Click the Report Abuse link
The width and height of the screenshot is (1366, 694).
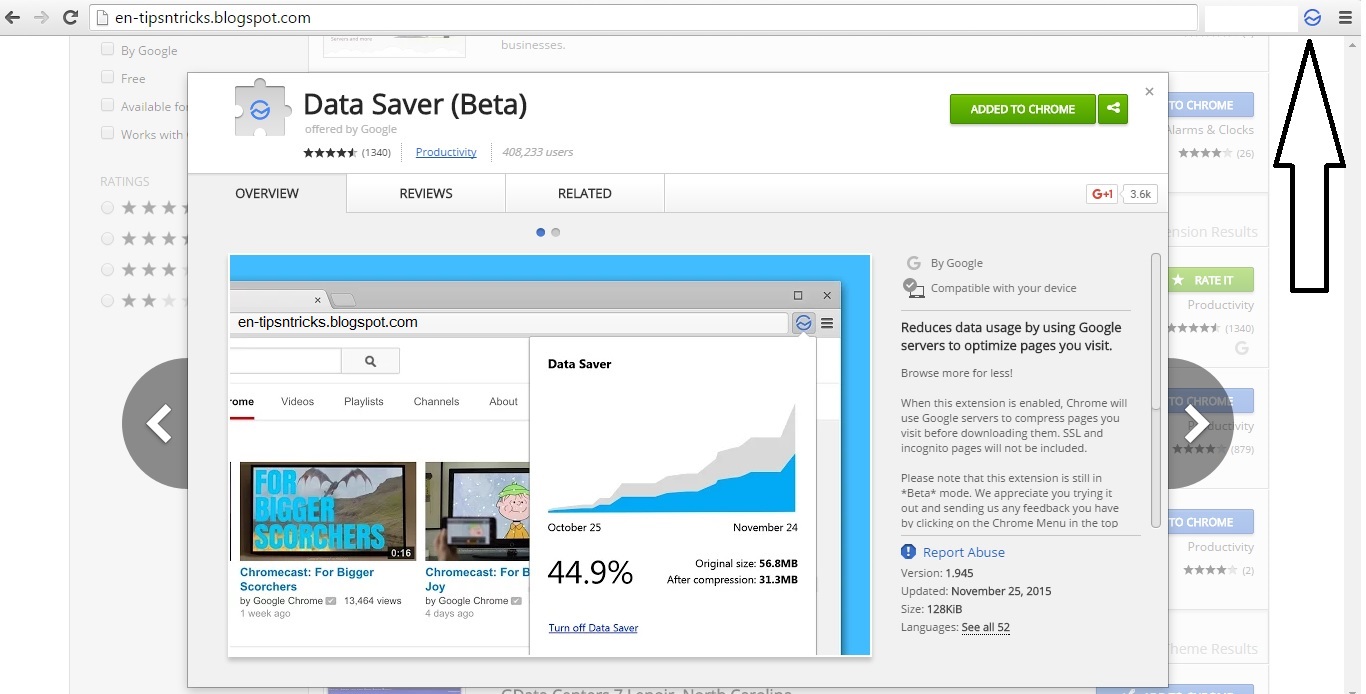click(964, 552)
